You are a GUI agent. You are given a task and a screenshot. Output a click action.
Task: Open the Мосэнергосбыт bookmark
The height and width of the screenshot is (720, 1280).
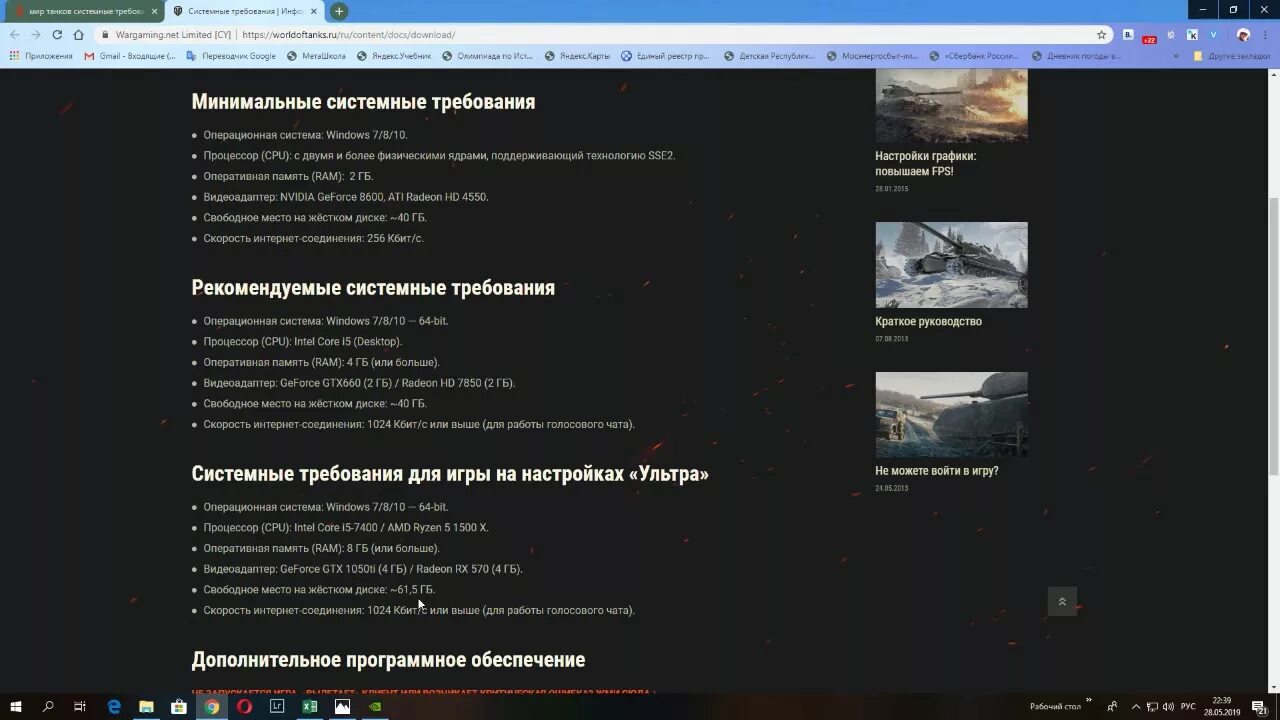click(872, 56)
